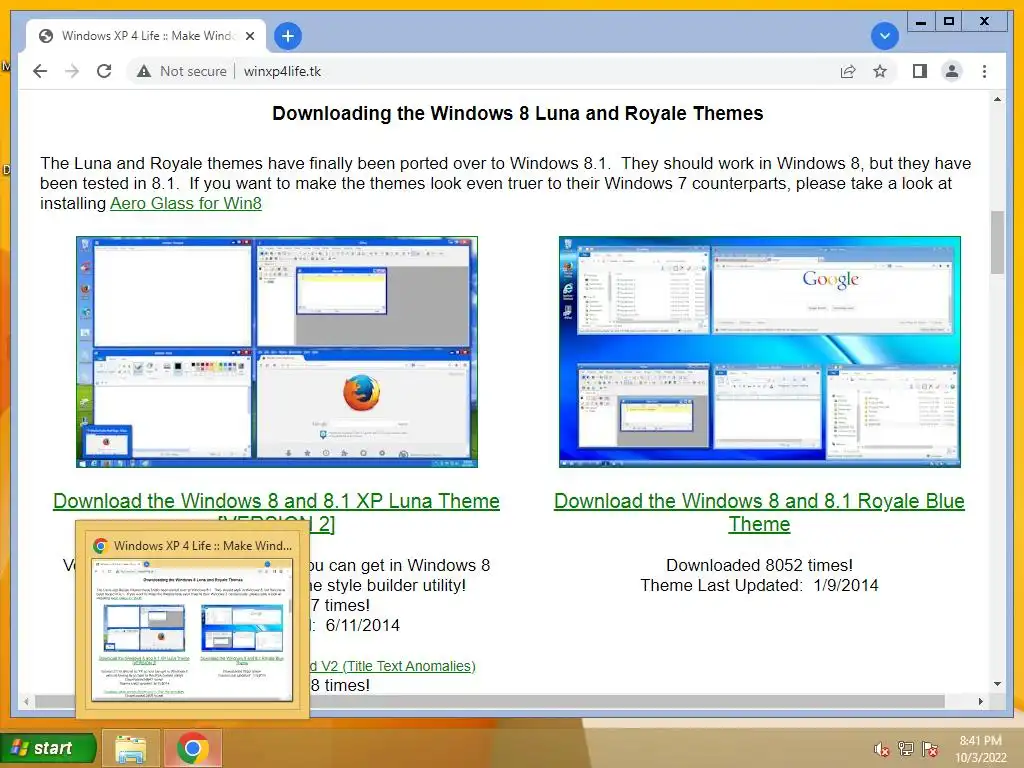Screen dimensions: 1024x768
Task: Click the V2 (Title Text Anomalies) link
Action: coord(392,666)
